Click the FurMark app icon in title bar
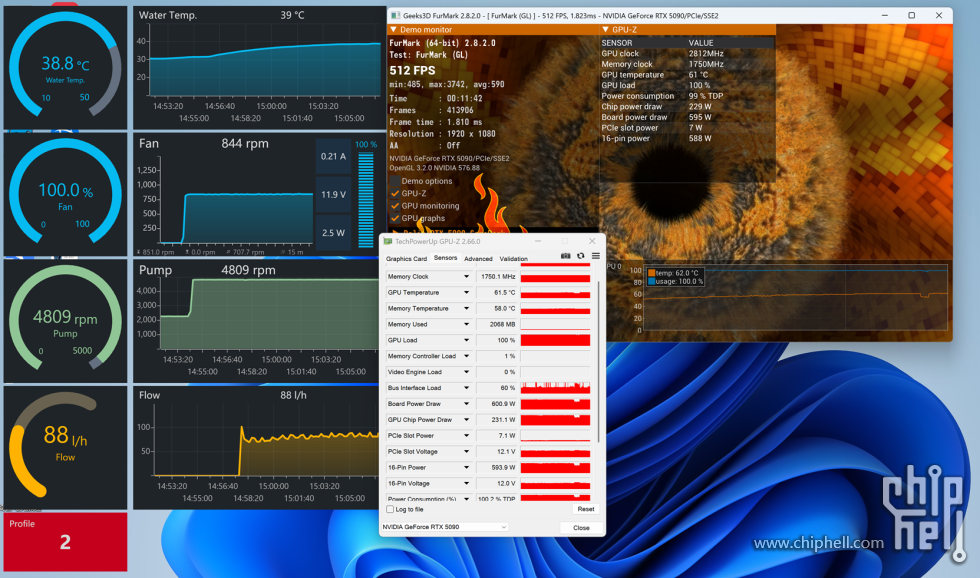This screenshot has width=980, height=578. point(396,16)
